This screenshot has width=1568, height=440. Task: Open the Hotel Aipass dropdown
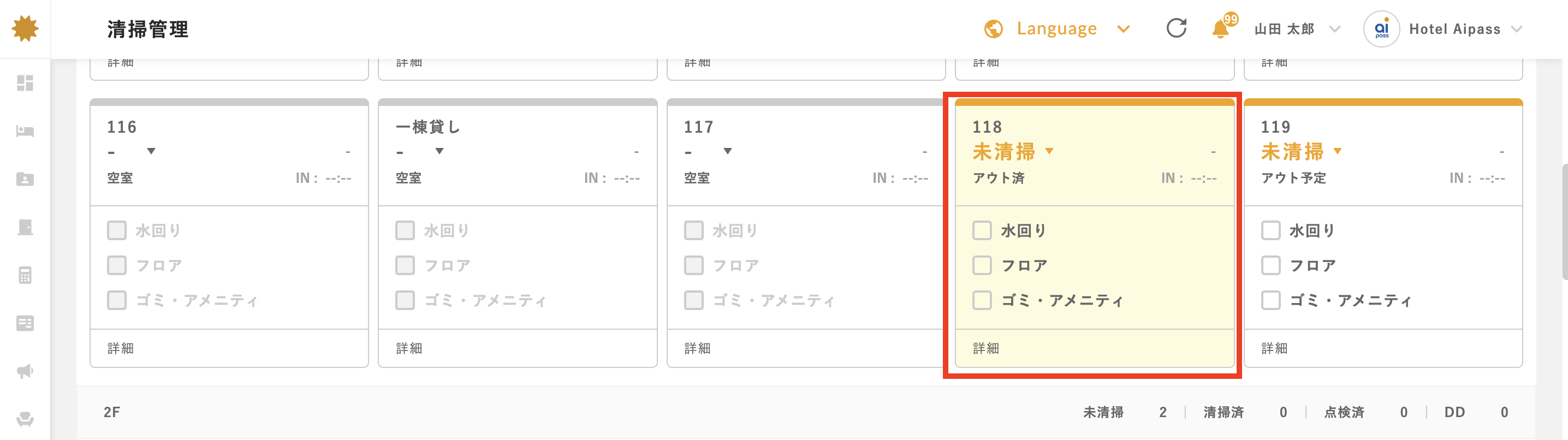[x=1466, y=29]
